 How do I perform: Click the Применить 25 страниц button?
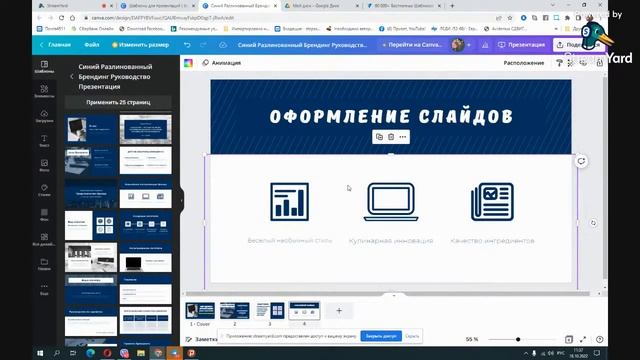(118, 102)
